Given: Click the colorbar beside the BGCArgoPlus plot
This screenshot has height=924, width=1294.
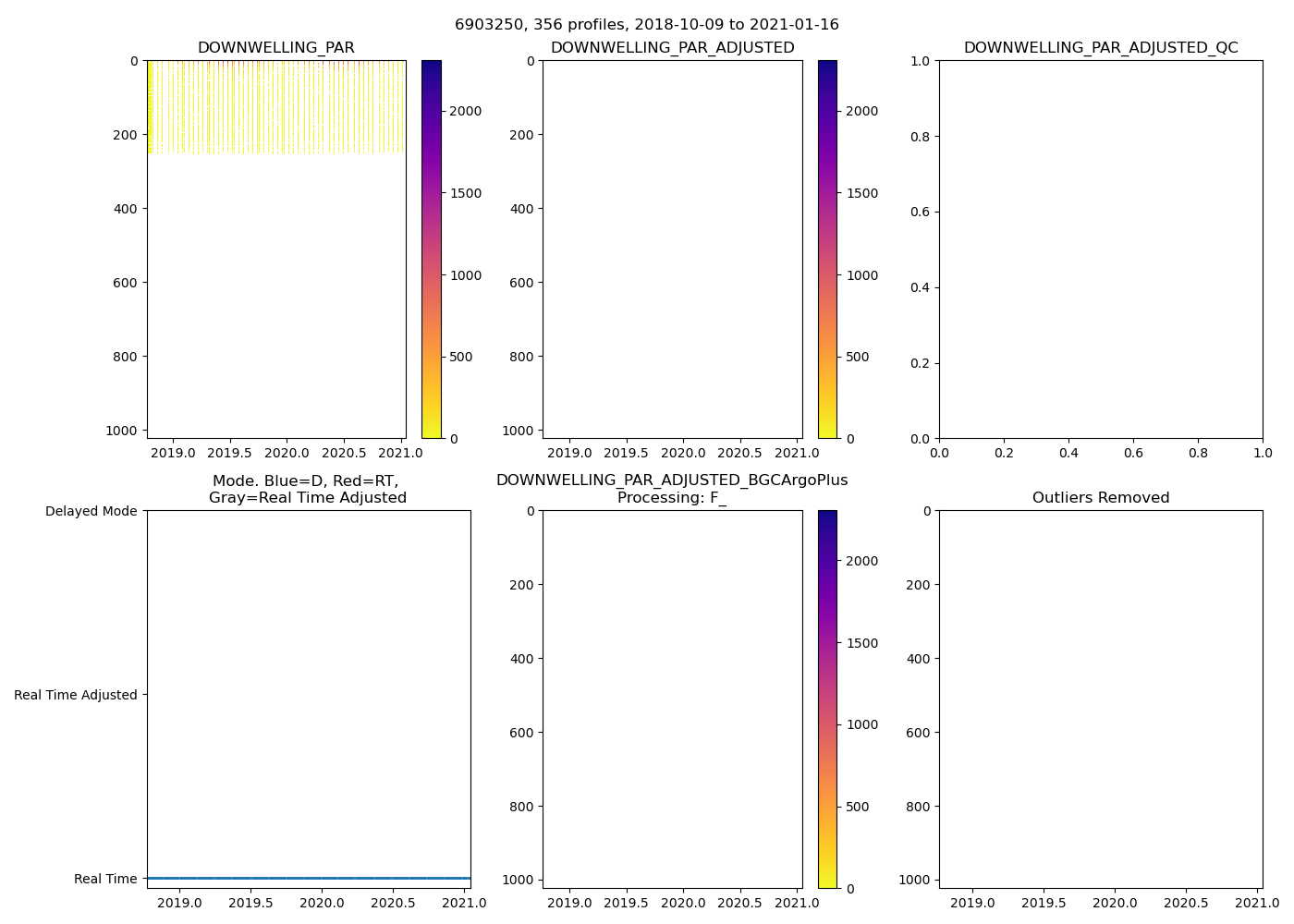Looking at the screenshot, I should pos(827,699).
